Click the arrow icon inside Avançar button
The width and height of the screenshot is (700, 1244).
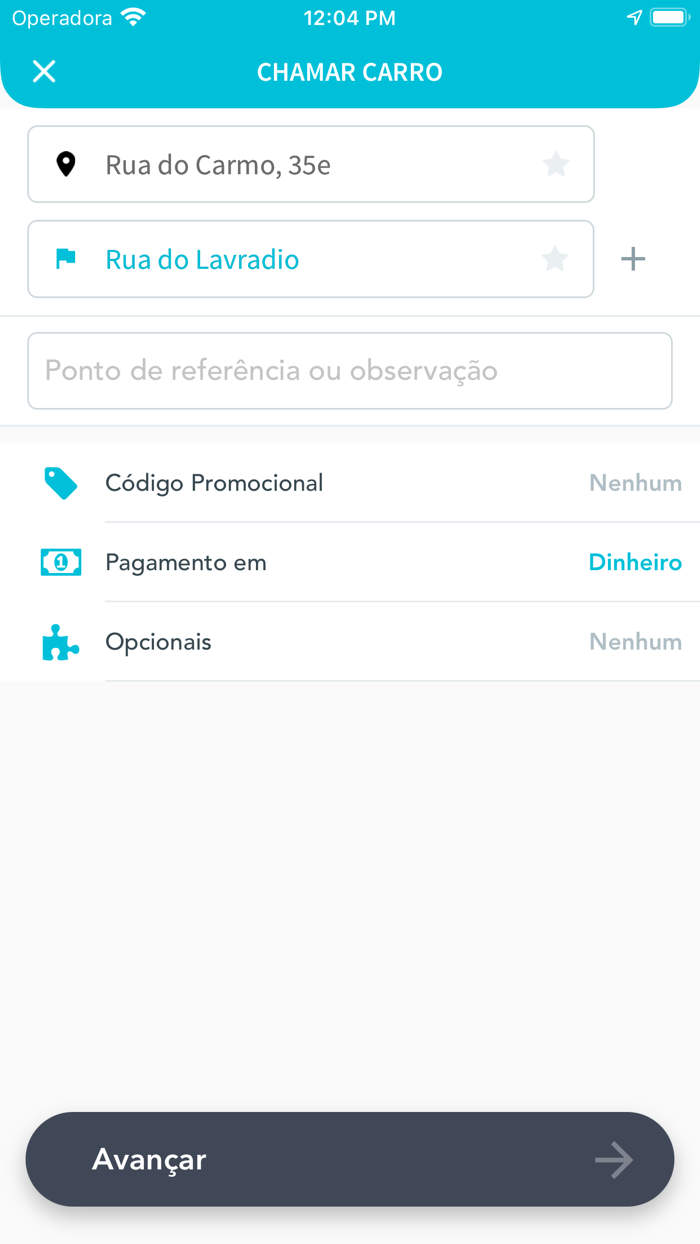[x=613, y=1159]
